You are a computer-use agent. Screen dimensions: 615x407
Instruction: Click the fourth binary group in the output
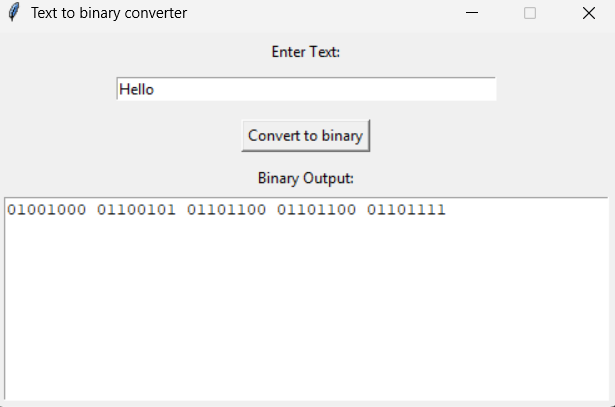pos(317,210)
